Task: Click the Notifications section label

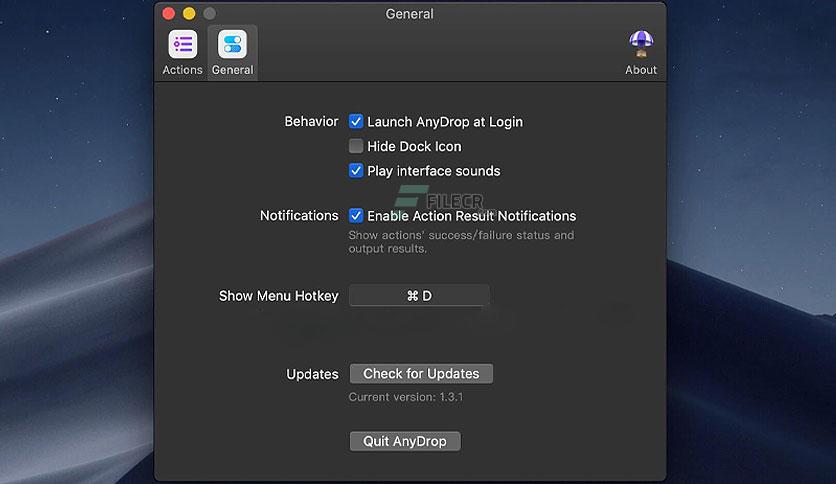Action: tap(299, 215)
